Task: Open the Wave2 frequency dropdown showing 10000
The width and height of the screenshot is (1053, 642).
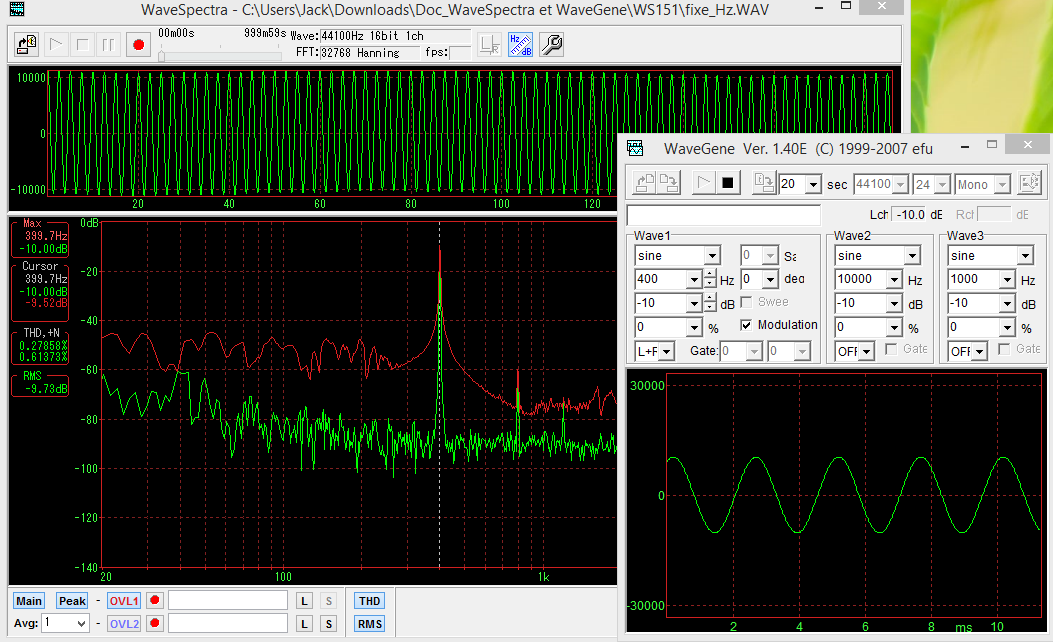Action: pyautogui.click(x=894, y=280)
